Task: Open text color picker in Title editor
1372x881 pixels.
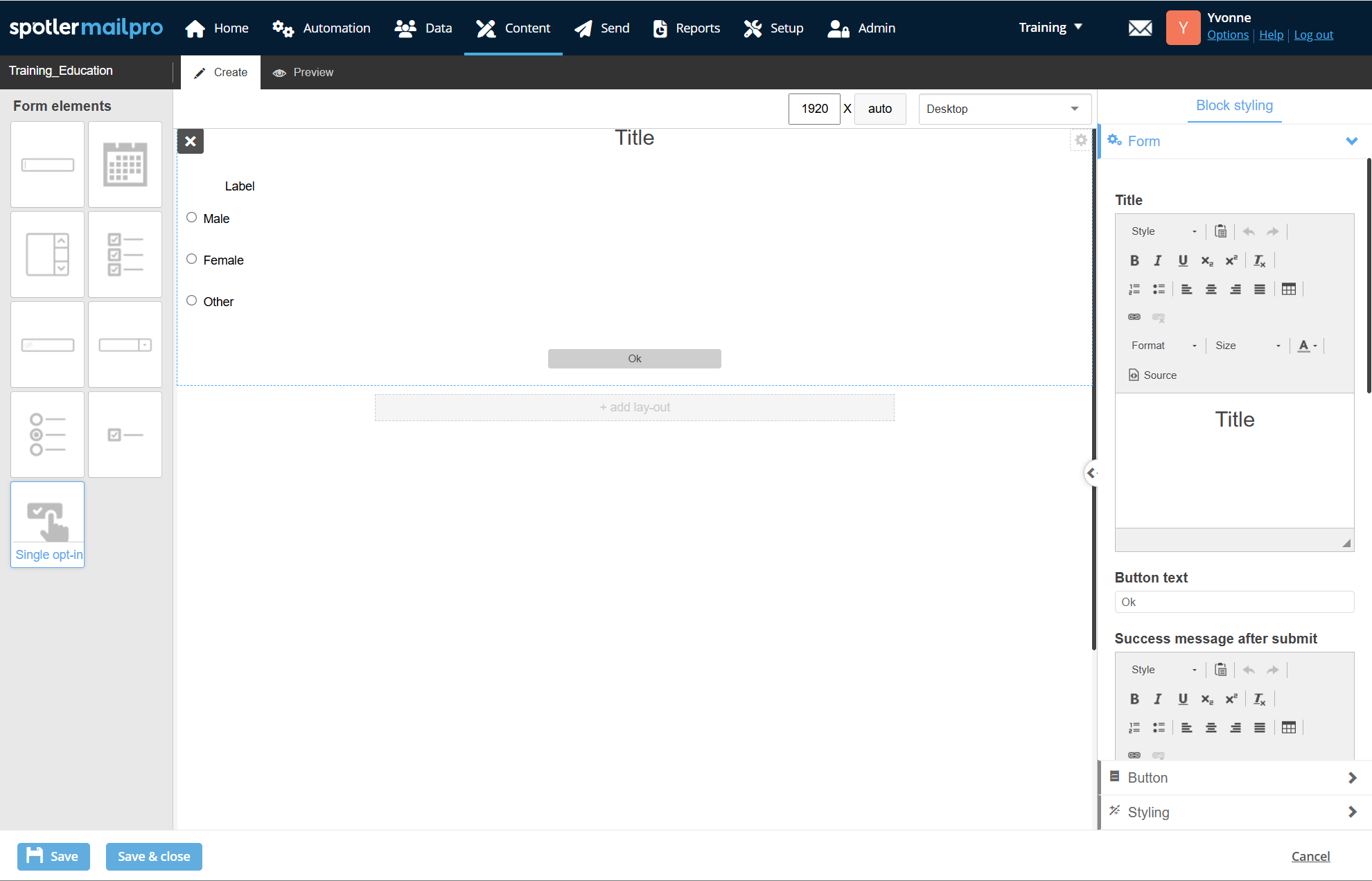Action: pyautogui.click(x=1308, y=346)
